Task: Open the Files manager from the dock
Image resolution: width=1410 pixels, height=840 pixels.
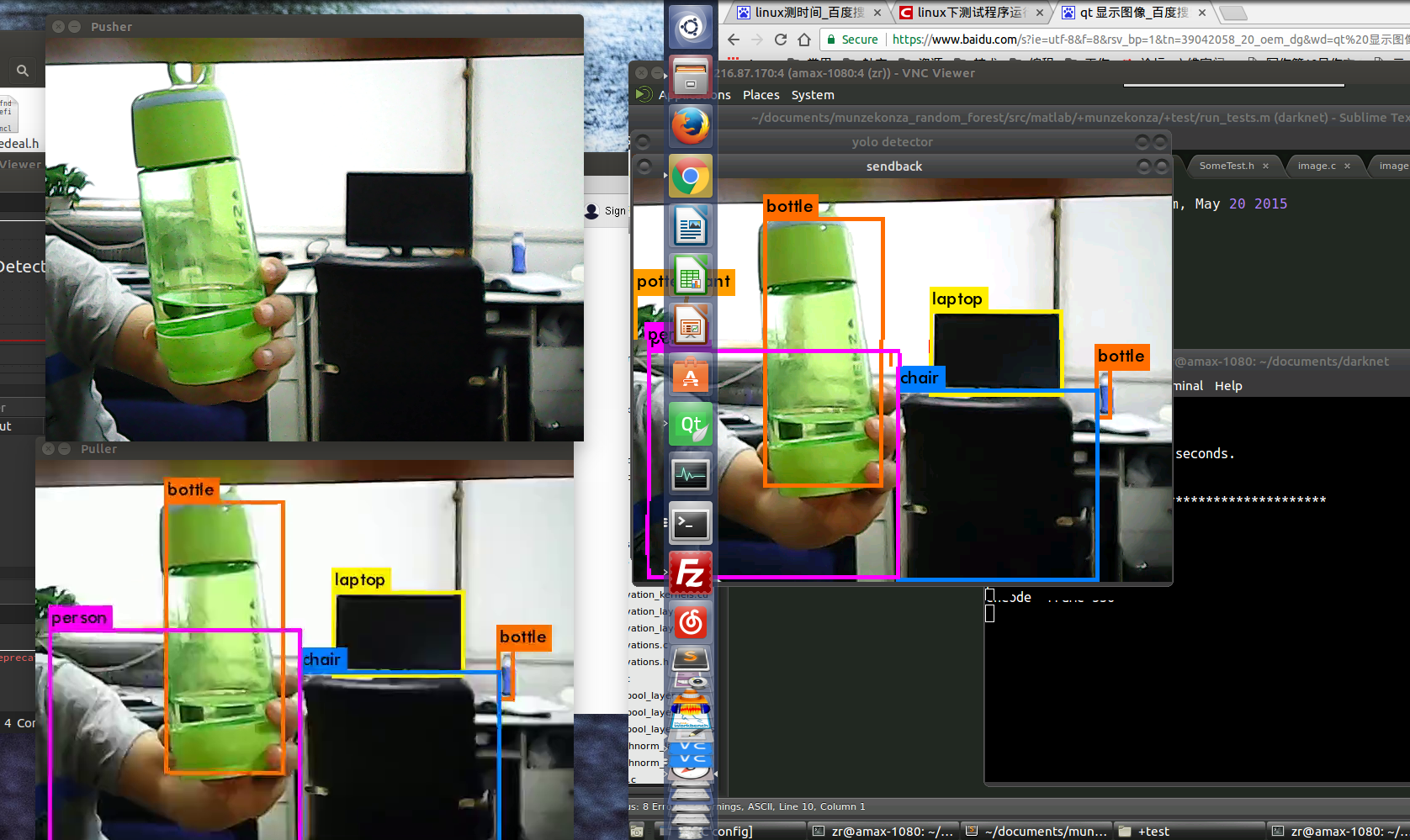Action: [x=691, y=77]
